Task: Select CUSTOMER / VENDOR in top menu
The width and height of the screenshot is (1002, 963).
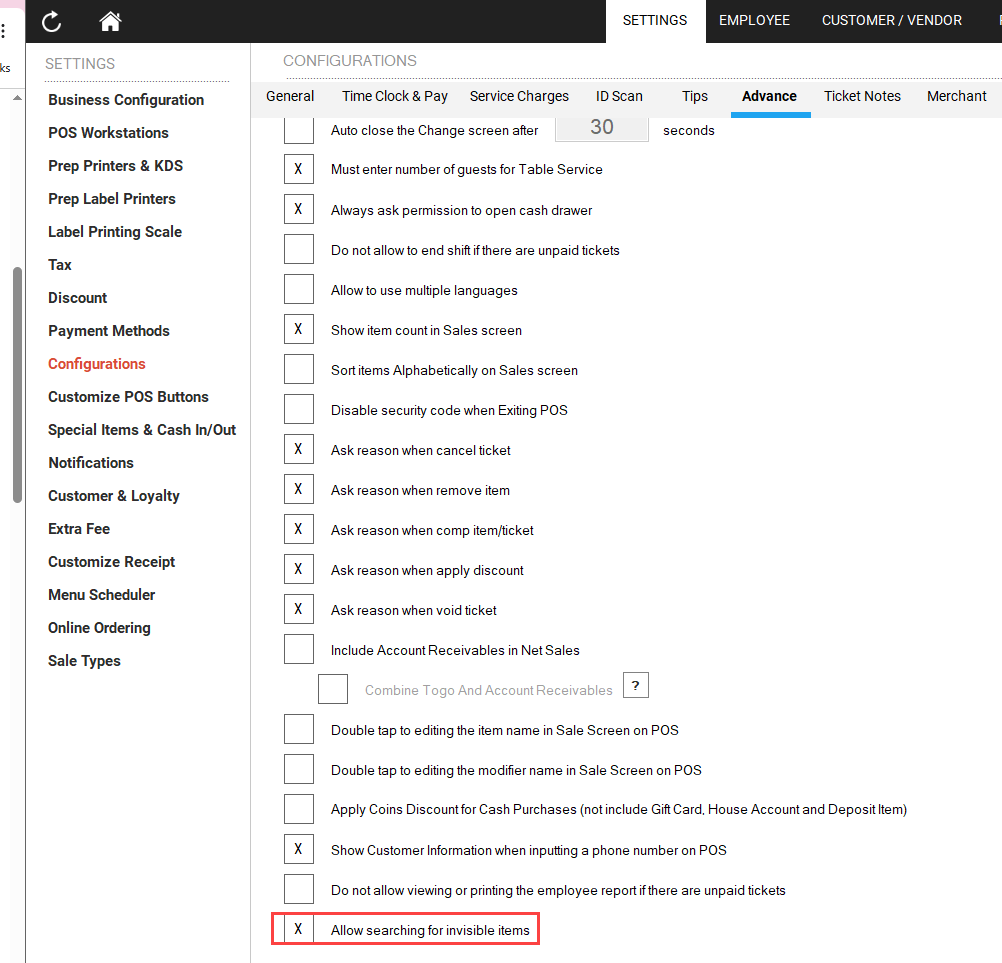Action: point(891,20)
